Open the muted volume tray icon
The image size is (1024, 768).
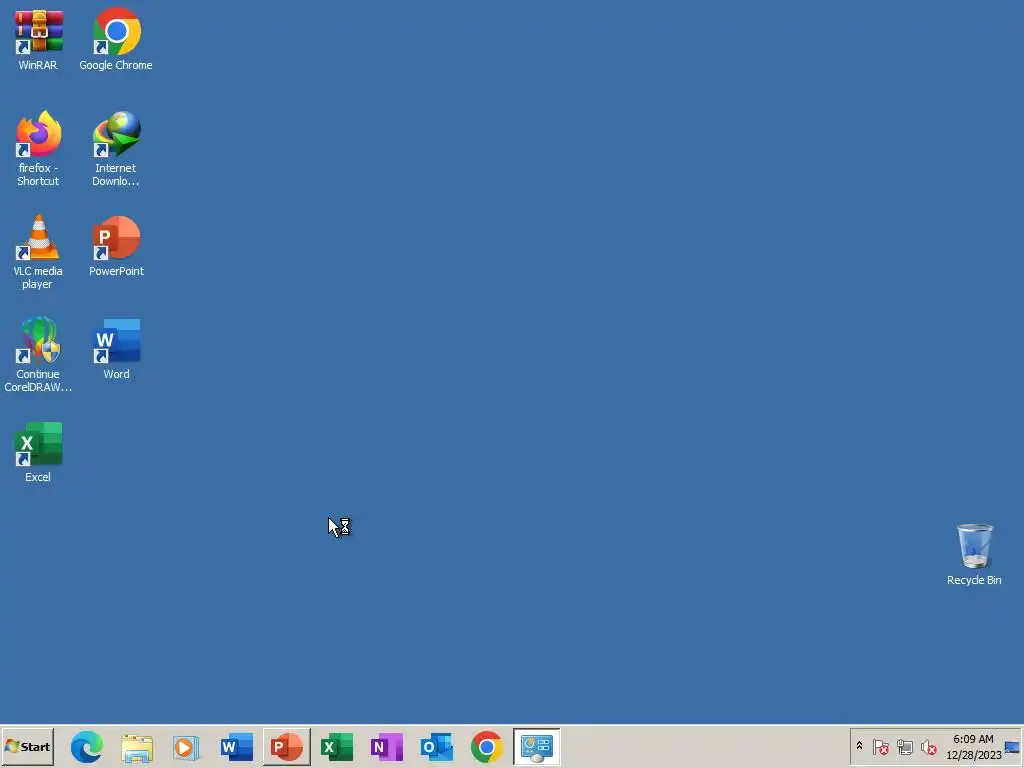929,746
